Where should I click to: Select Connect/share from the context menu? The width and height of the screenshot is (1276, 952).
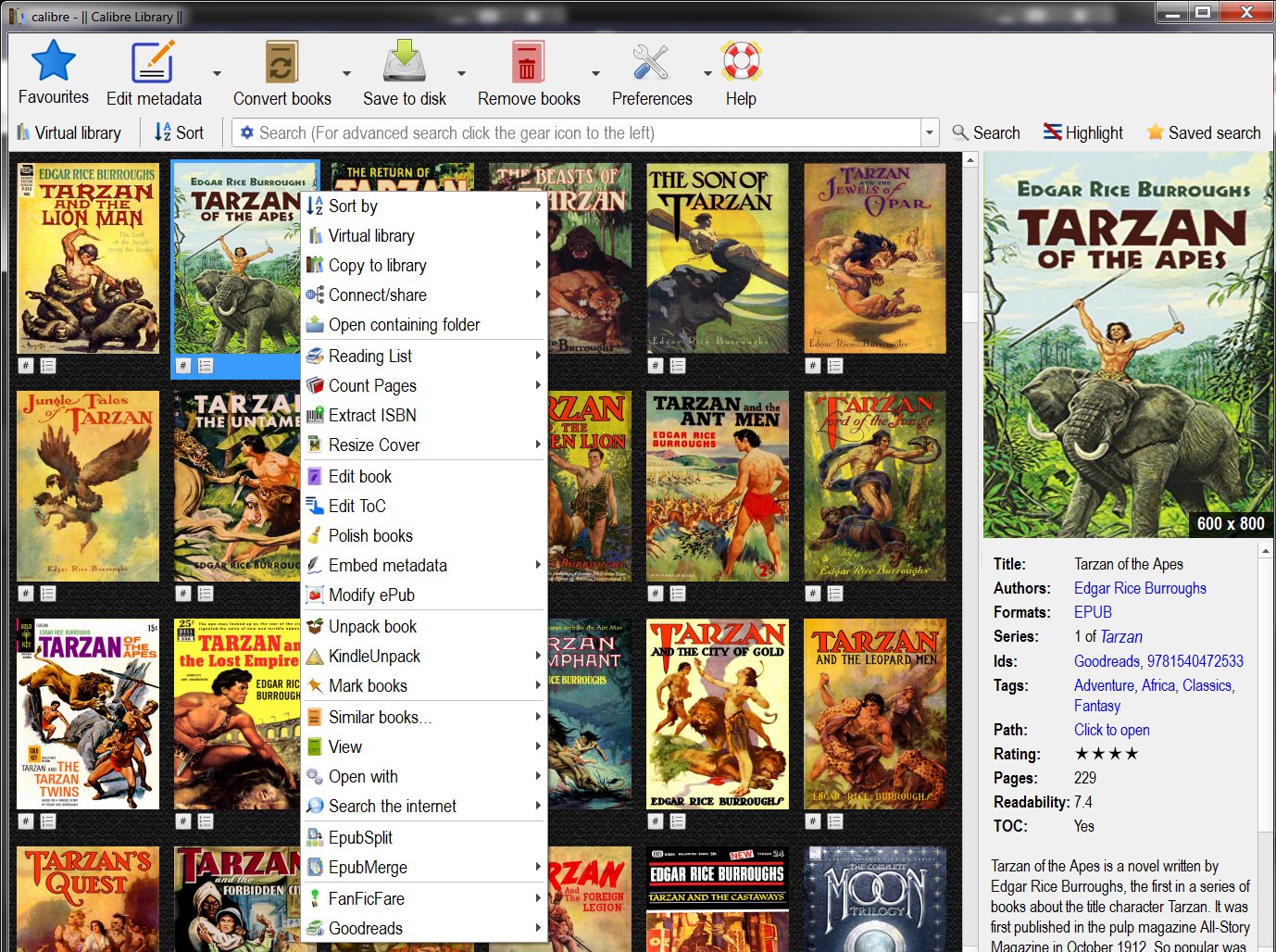[x=424, y=295]
